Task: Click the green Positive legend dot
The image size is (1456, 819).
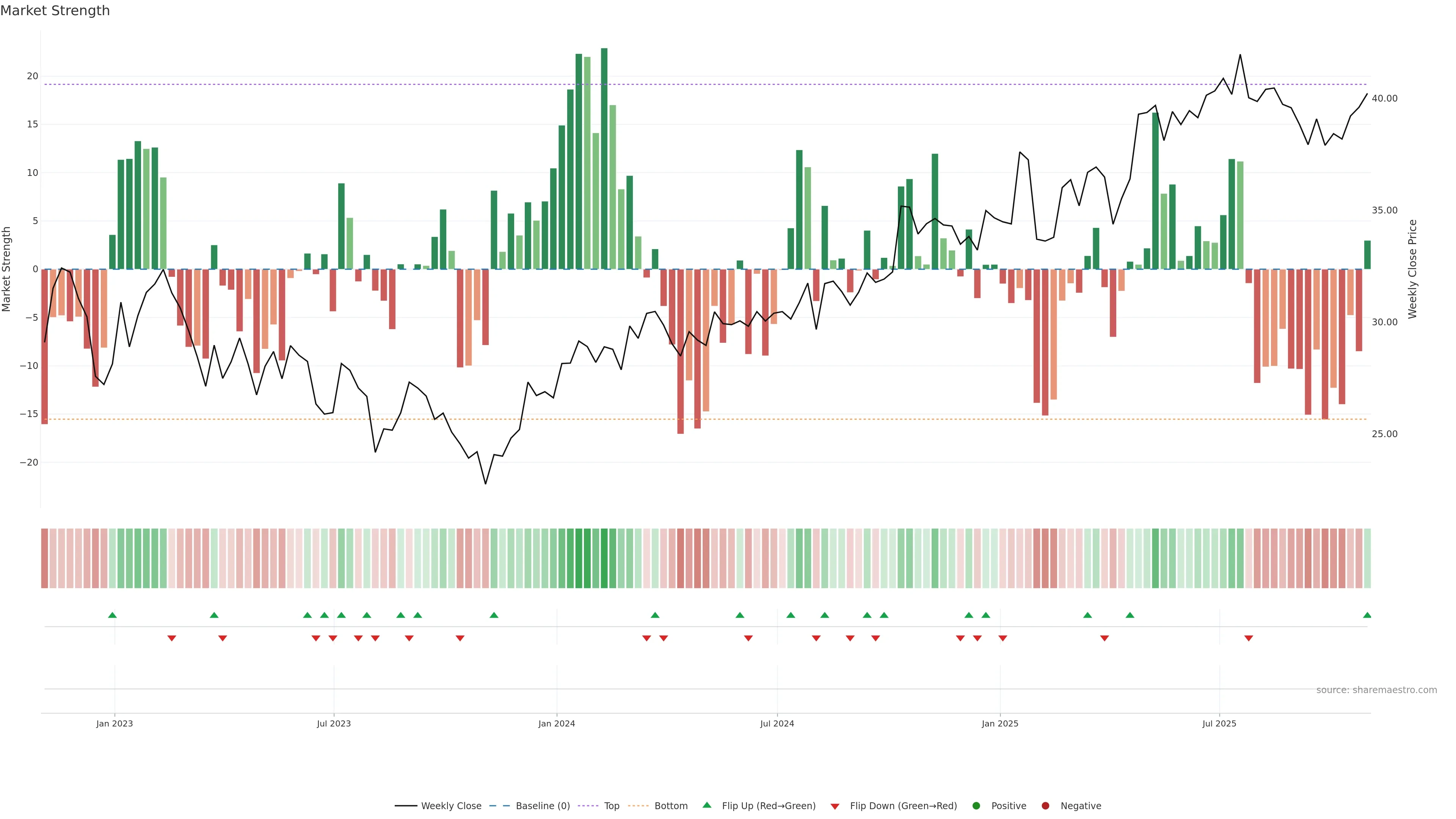Action: (976, 806)
